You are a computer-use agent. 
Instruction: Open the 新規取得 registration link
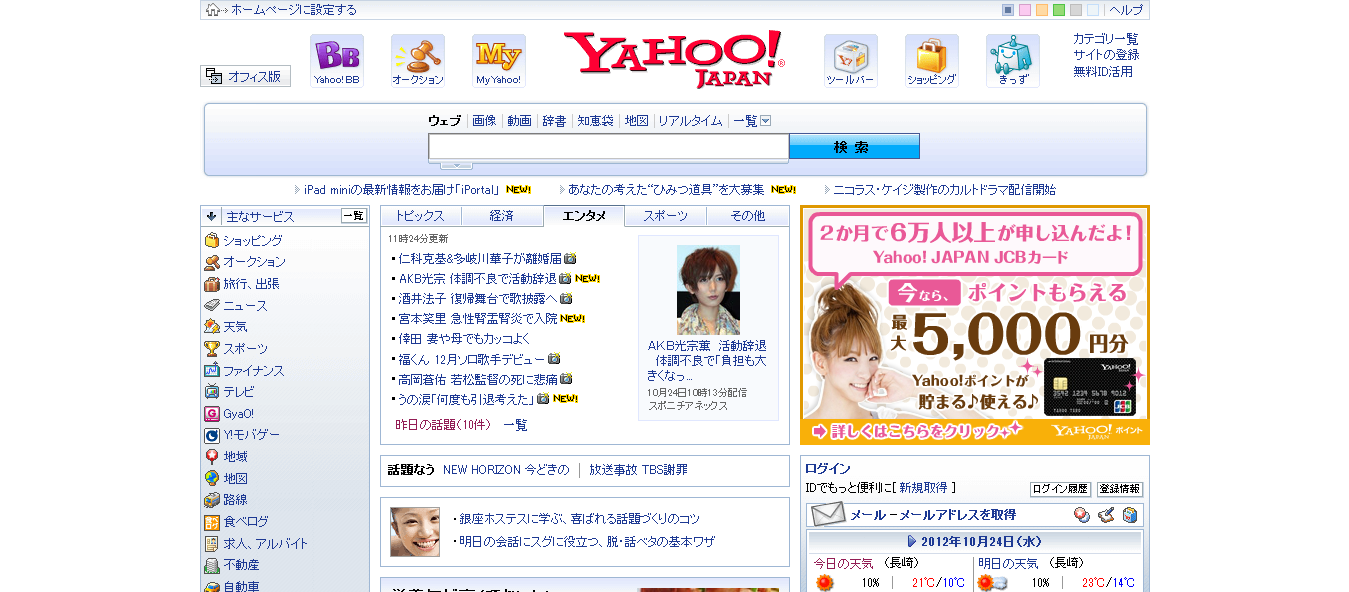tap(923, 488)
